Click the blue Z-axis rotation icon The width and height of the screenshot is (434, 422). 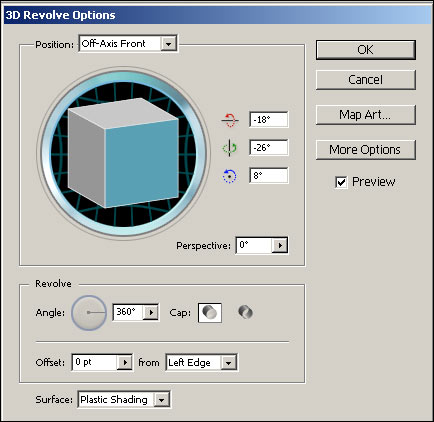pyautogui.click(x=229, y=176)
